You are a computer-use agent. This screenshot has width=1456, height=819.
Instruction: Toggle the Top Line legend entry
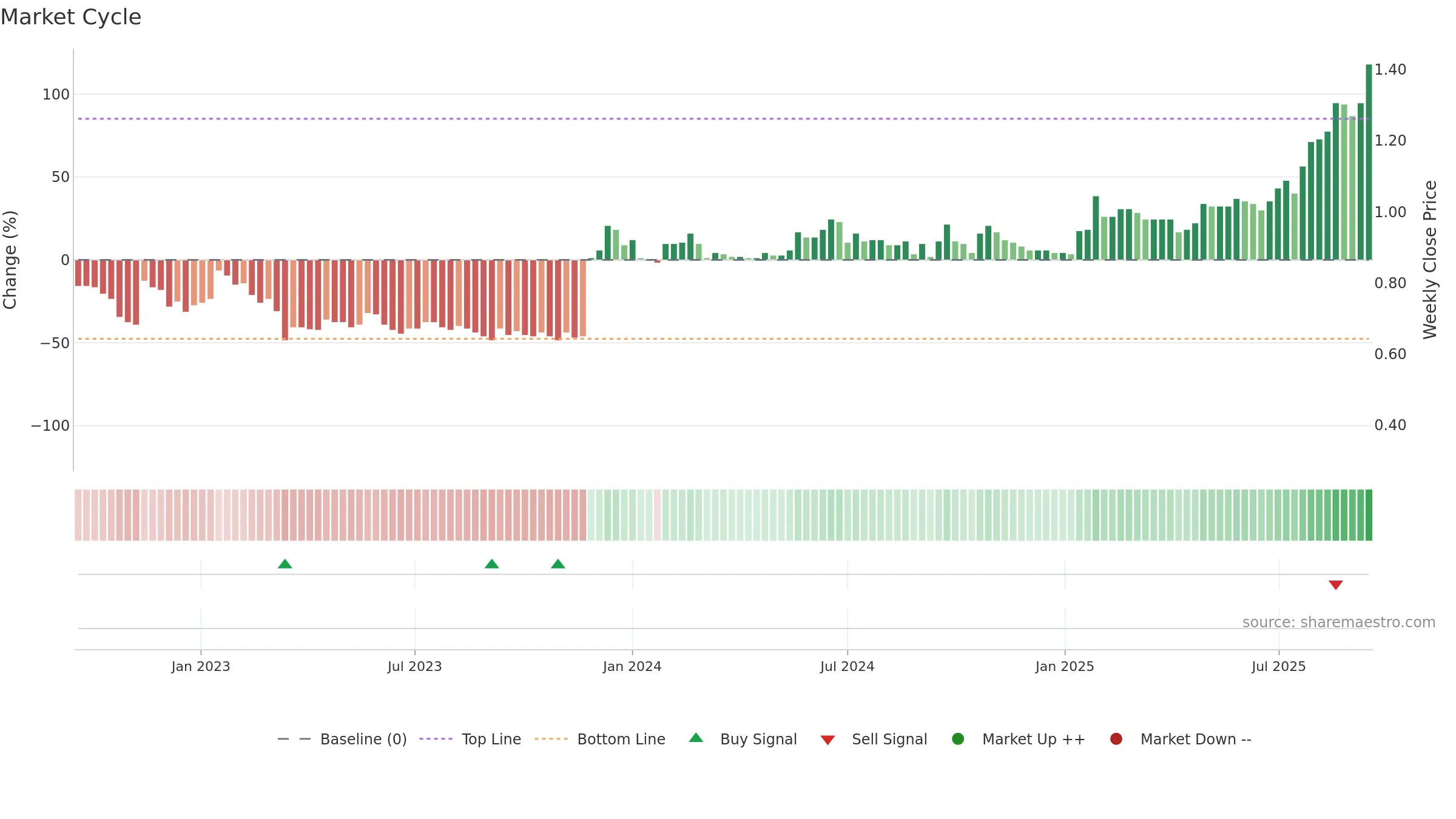470,739
